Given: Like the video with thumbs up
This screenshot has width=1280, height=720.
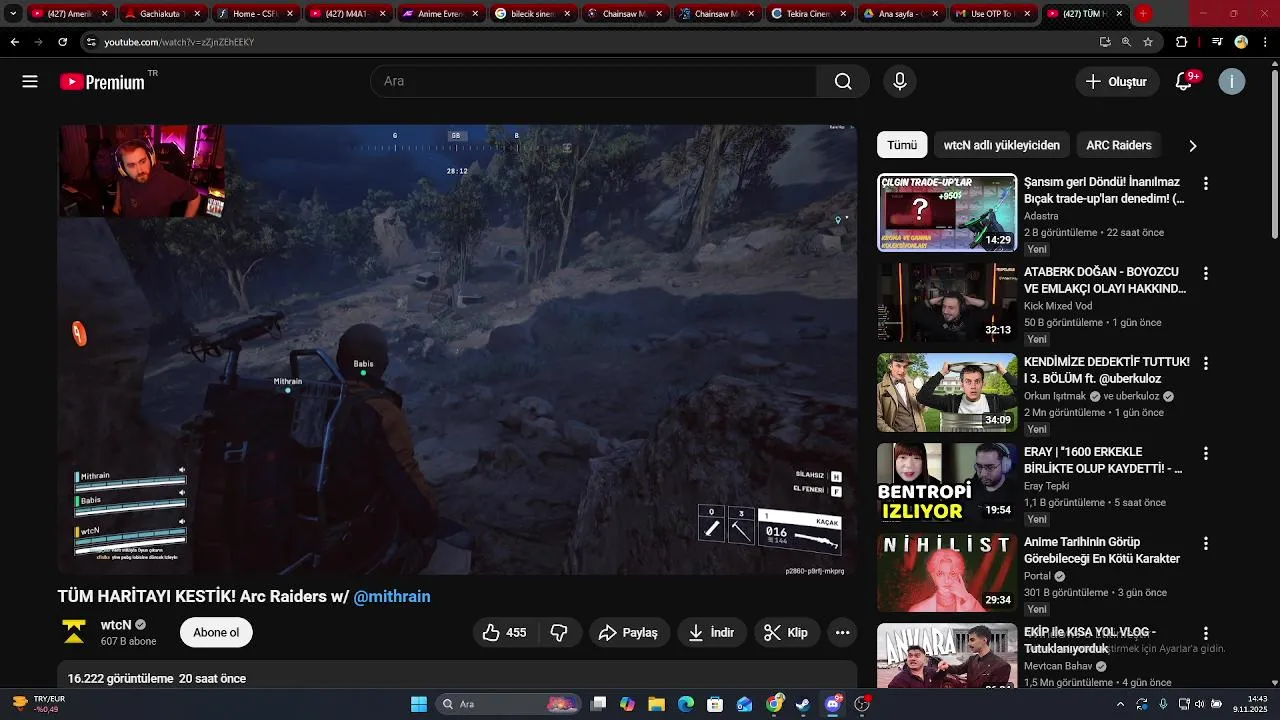Looking at the screenshot, I should [x=505, y=633].
